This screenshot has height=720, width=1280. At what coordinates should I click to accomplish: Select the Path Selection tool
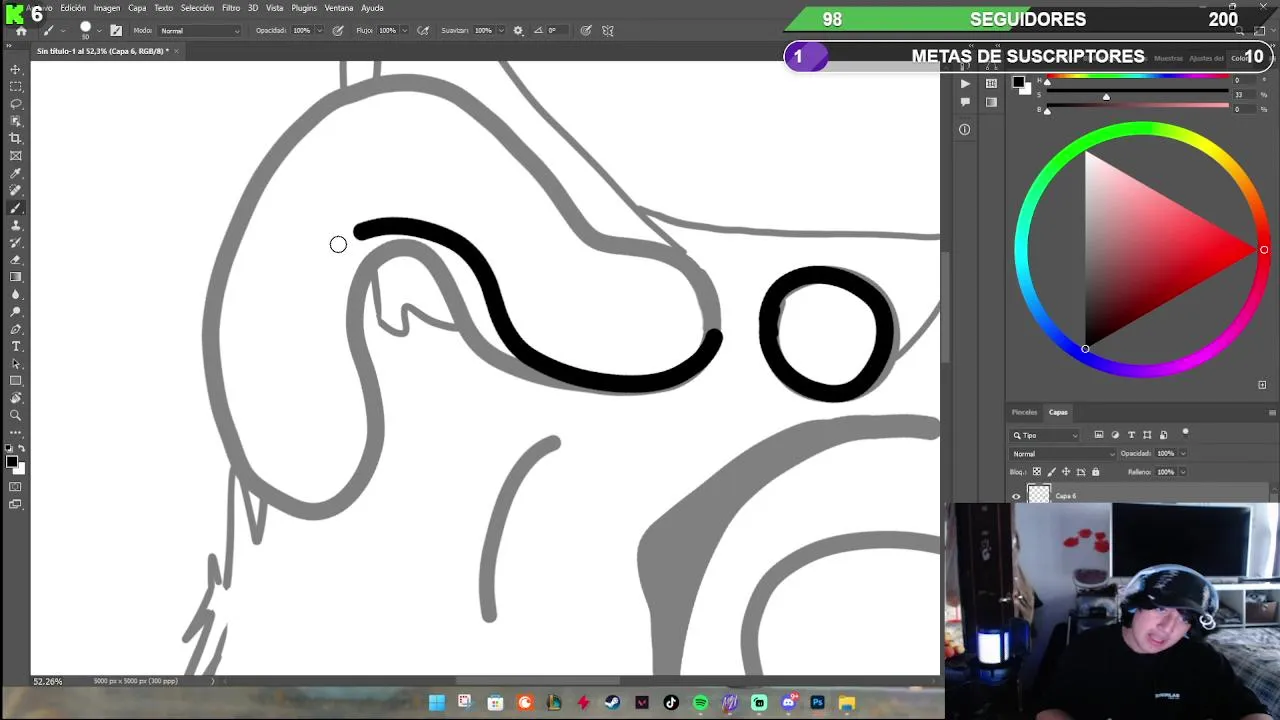point(16,364)
